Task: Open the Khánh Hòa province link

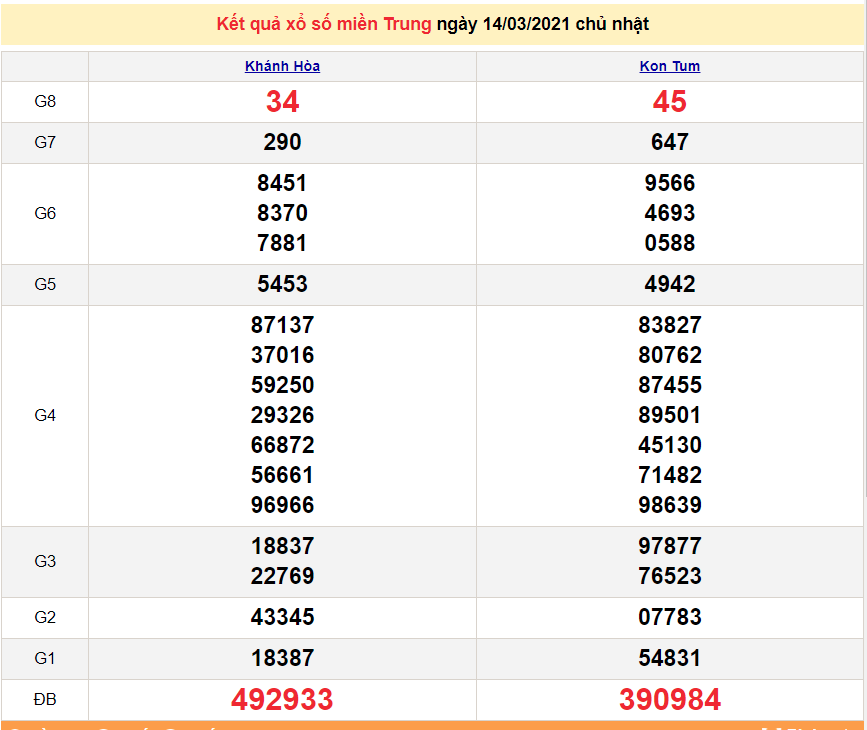Action: (282, 67)
